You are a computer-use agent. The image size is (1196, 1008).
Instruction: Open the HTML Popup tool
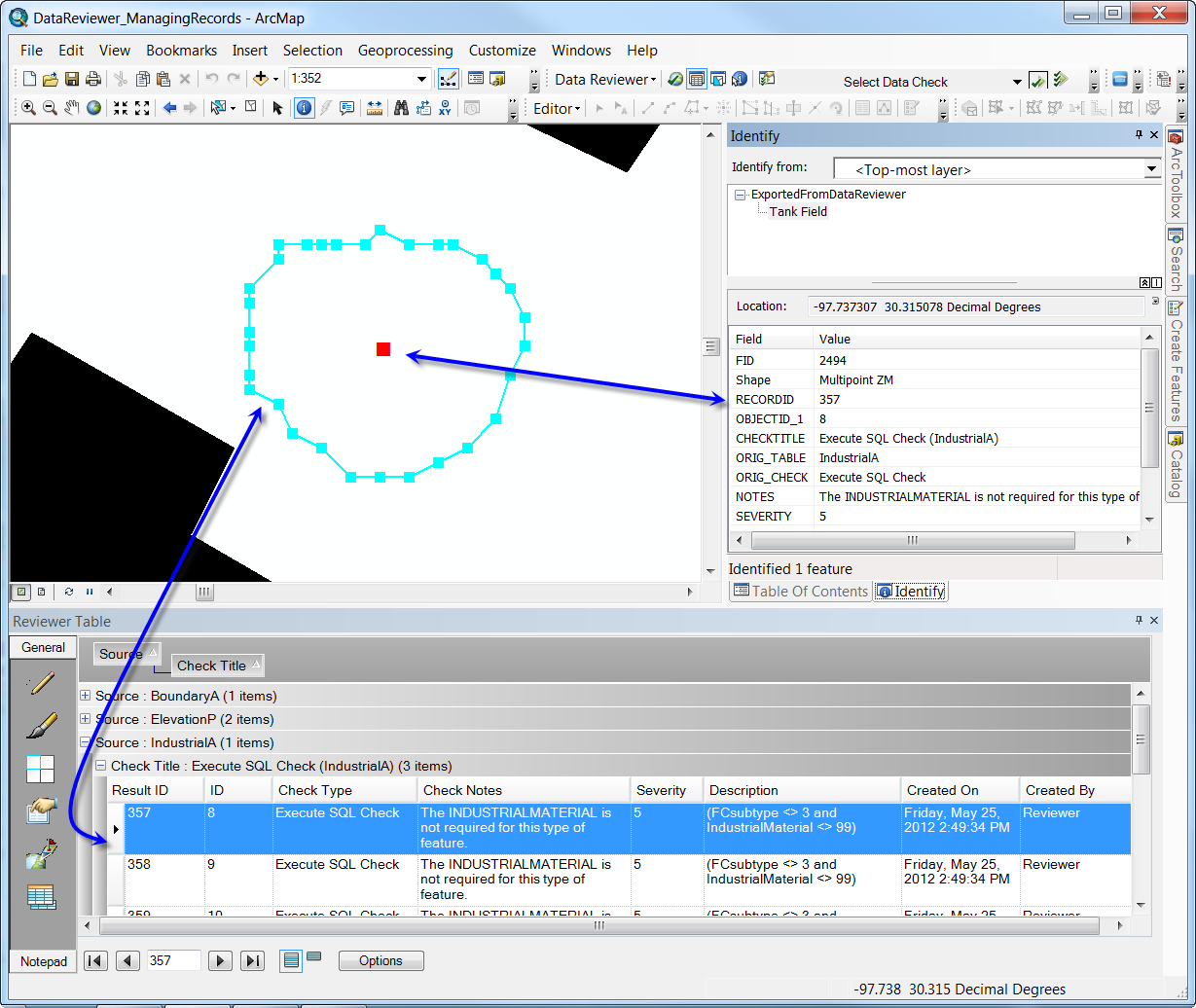click(346, 108)
